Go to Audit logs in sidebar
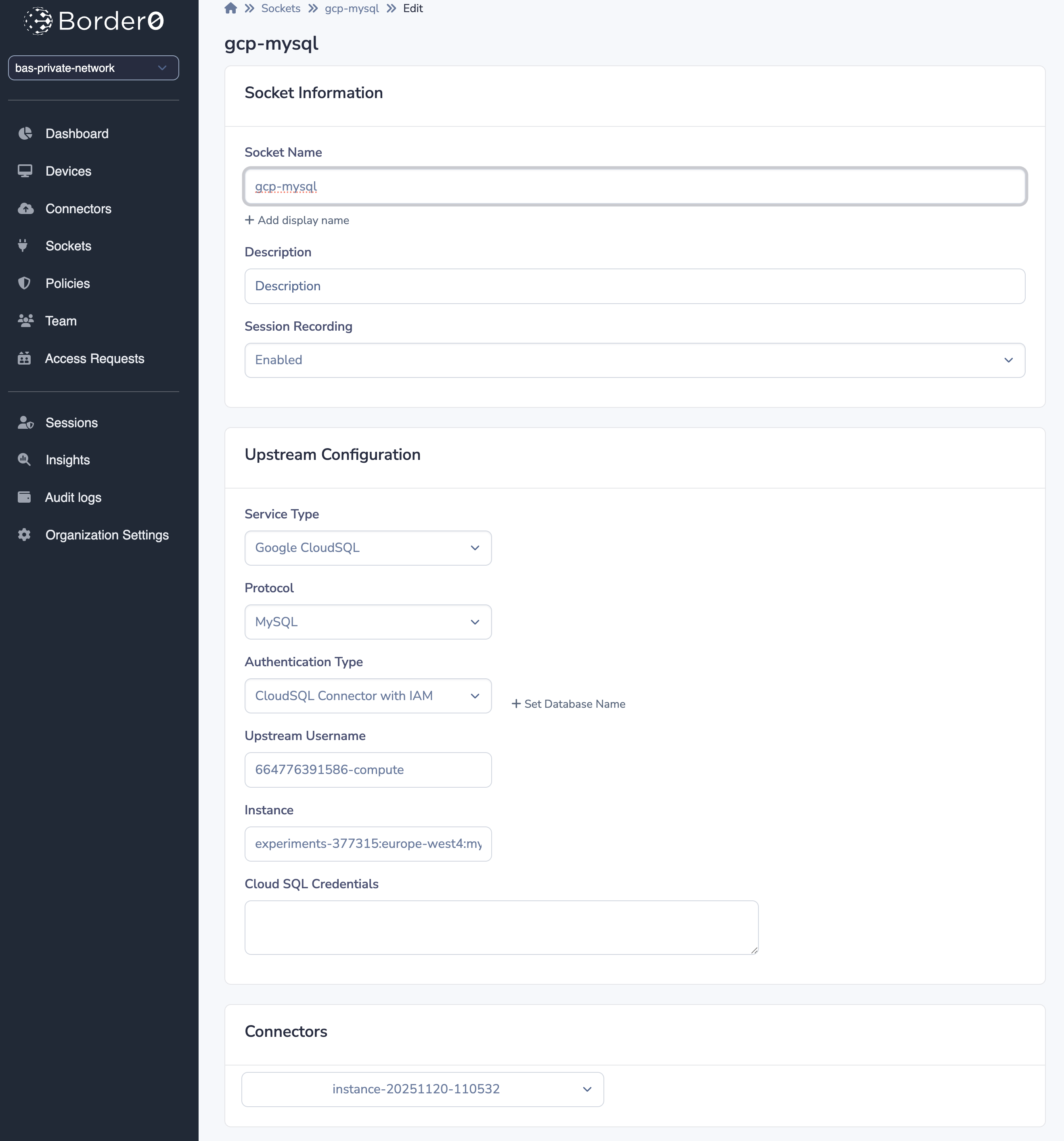This screenshot has height=1141, width=1064. 73,497
